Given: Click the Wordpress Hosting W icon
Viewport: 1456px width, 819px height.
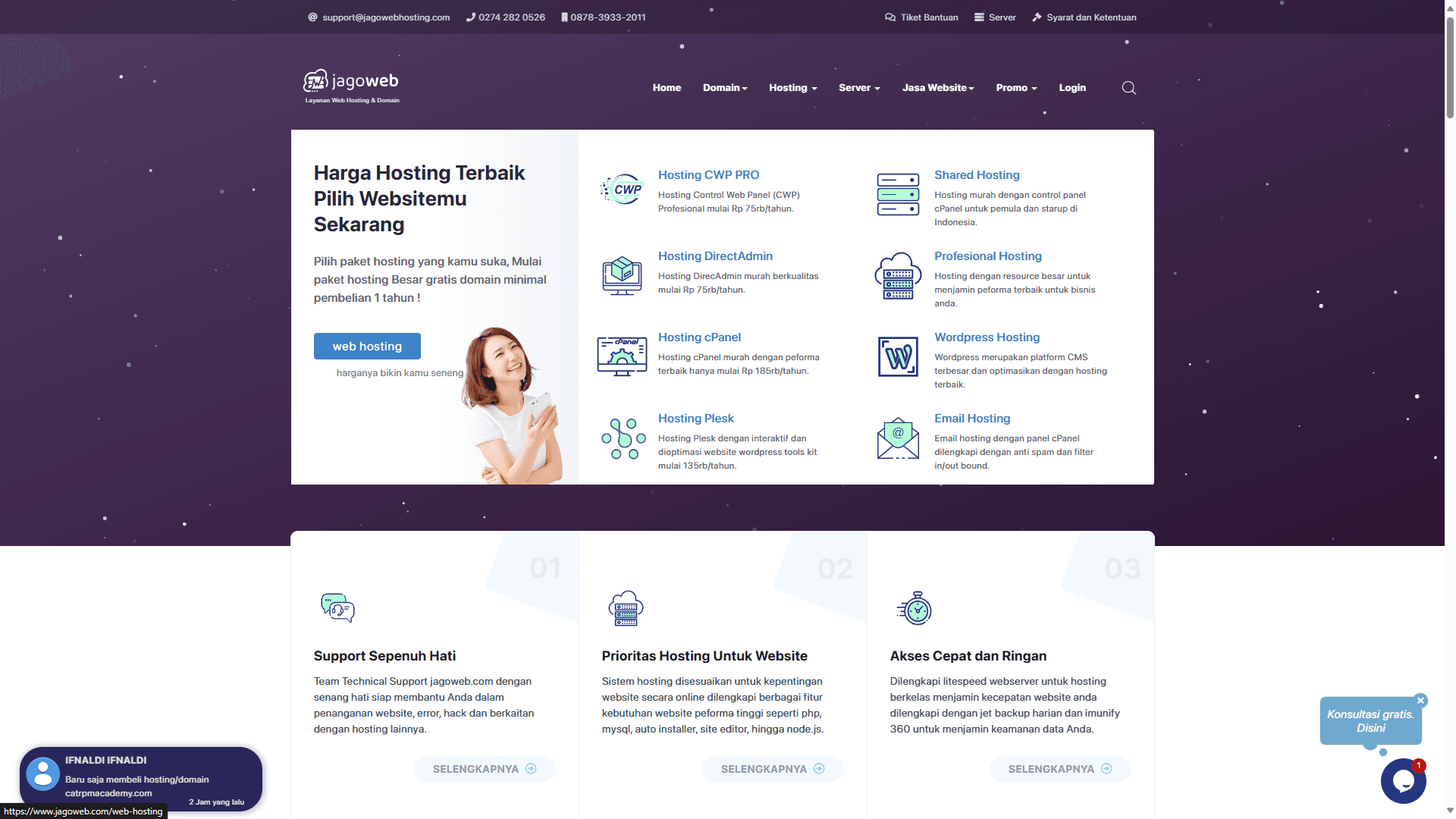Looking at the screenshot, I should tap(898, 356).
